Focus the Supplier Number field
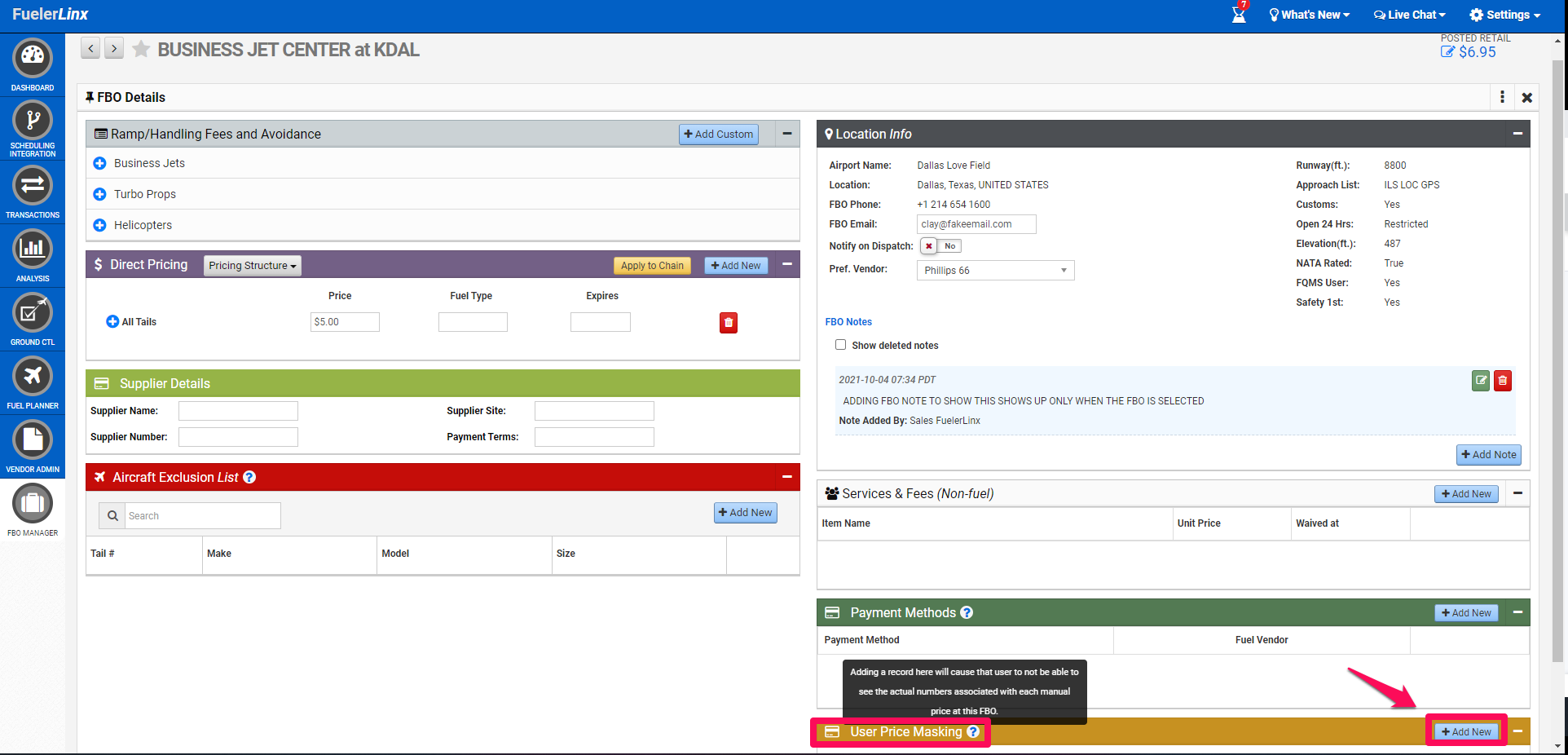Image resolution: width=1568 pixels, height=755 pixels. [238, 437]
